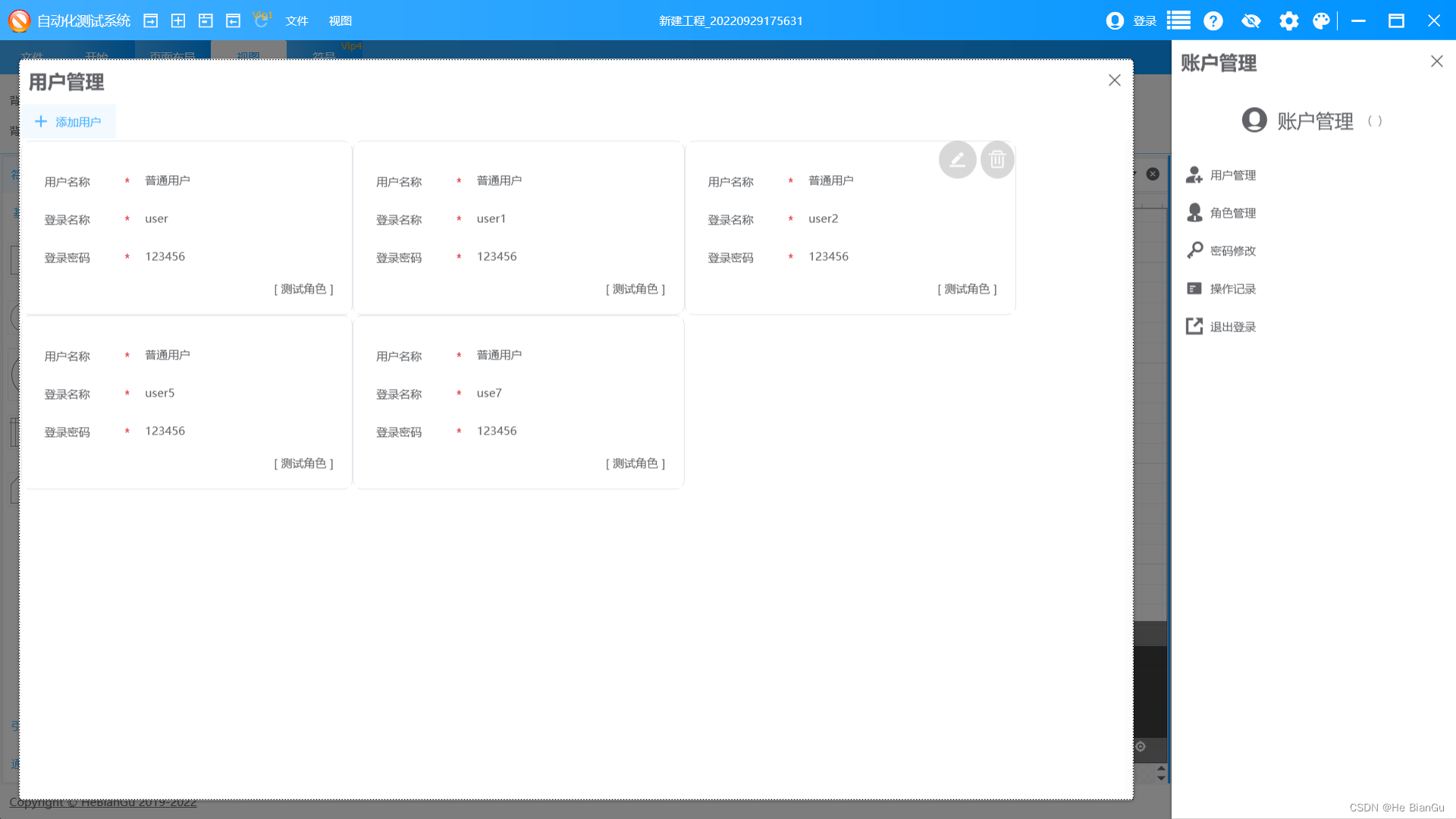
Task: View 操作记录 operation records
Action: click(1234, 288)
